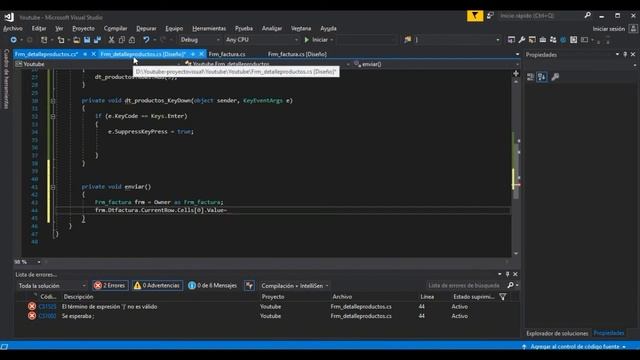
Task: Click the Línea column header
Action: pos(427,297)
